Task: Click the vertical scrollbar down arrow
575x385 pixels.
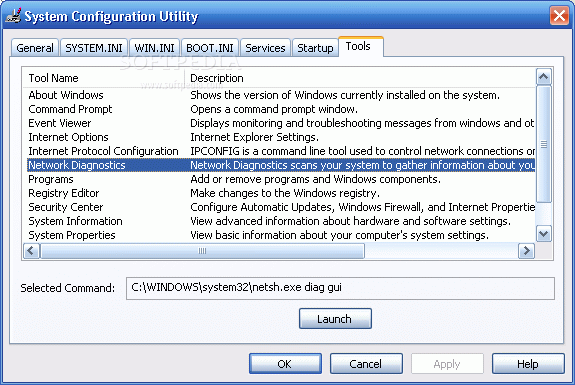Action: [543, 234]
